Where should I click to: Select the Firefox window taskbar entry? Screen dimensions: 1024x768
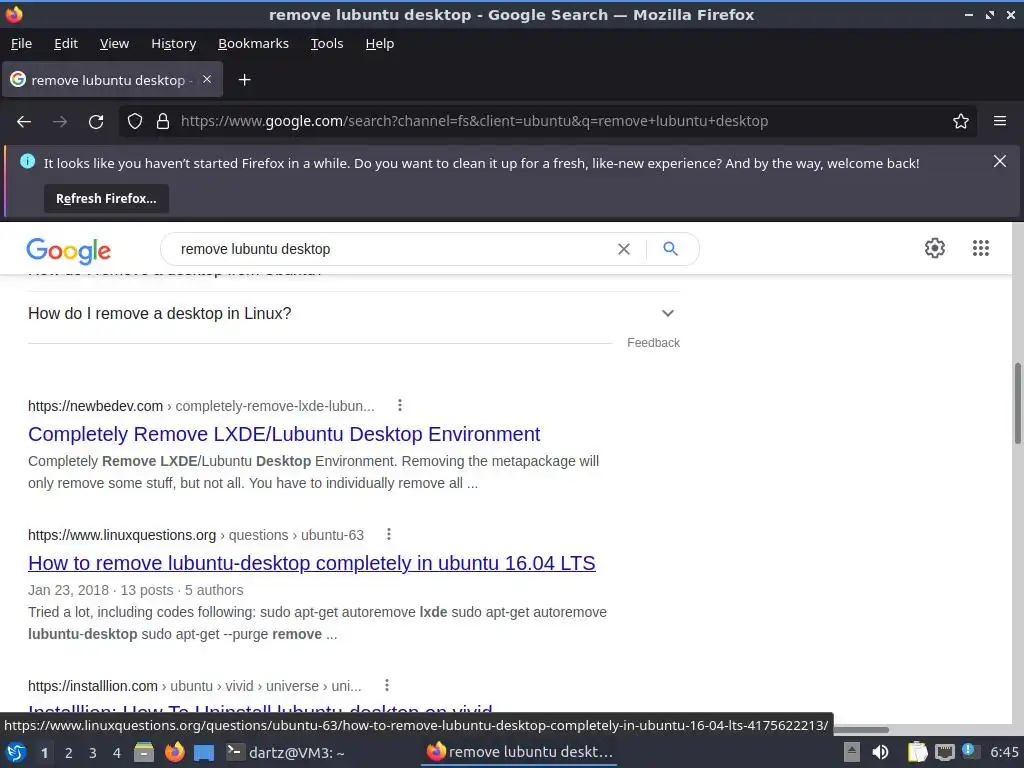tap(520, 752)
